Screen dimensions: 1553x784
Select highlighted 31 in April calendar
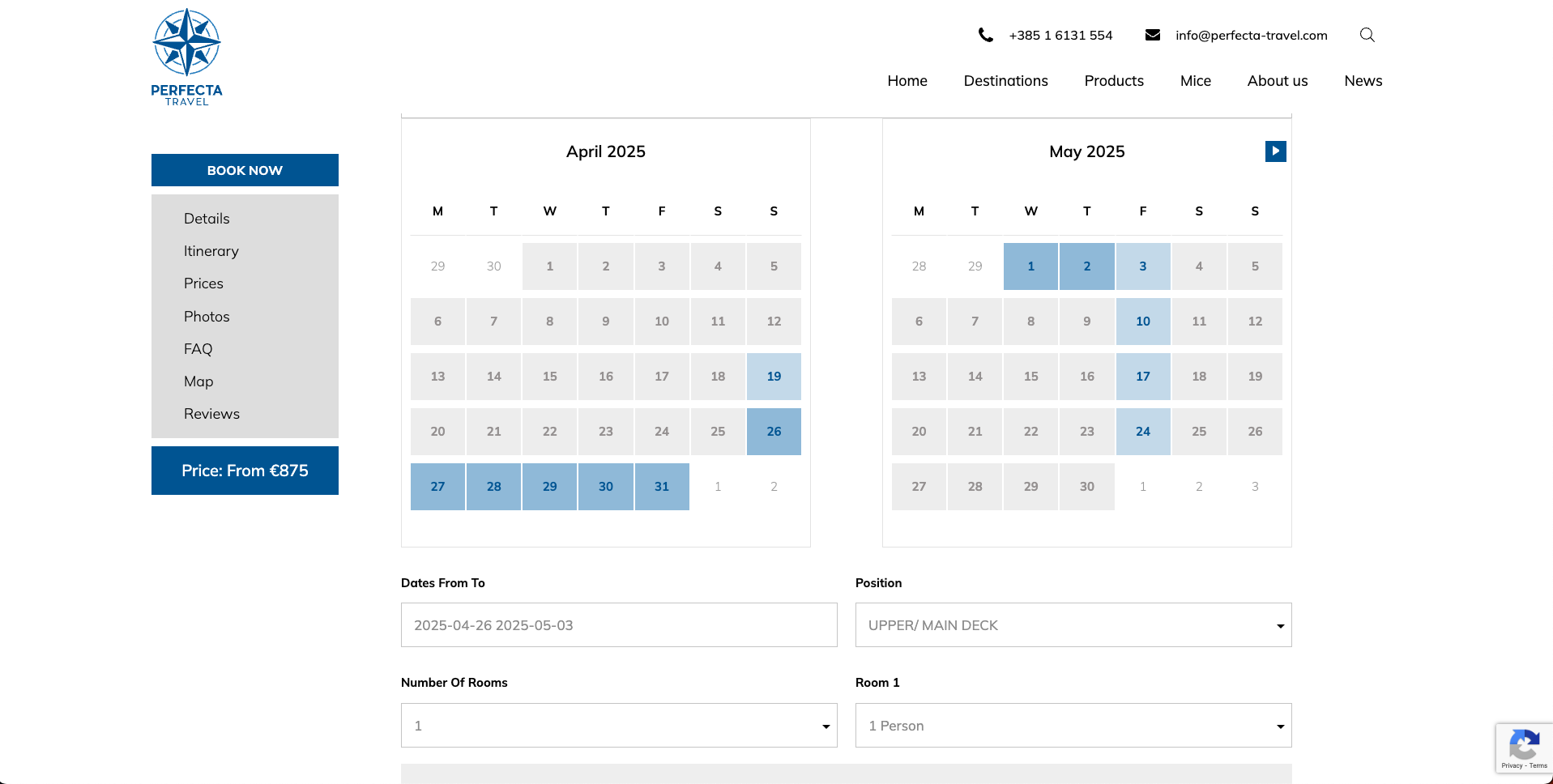click(662, 487)
